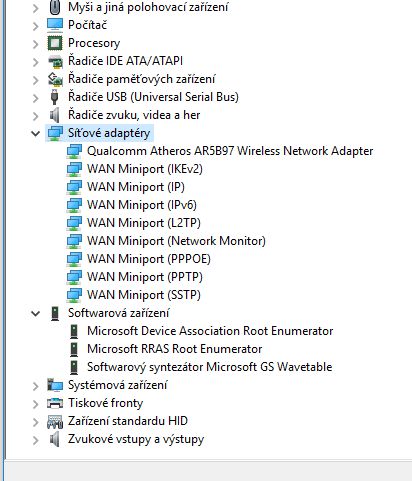
Task: Click the mouse icon beside Myši a jiná polohovací zařízení
Action: pos(55,7)
